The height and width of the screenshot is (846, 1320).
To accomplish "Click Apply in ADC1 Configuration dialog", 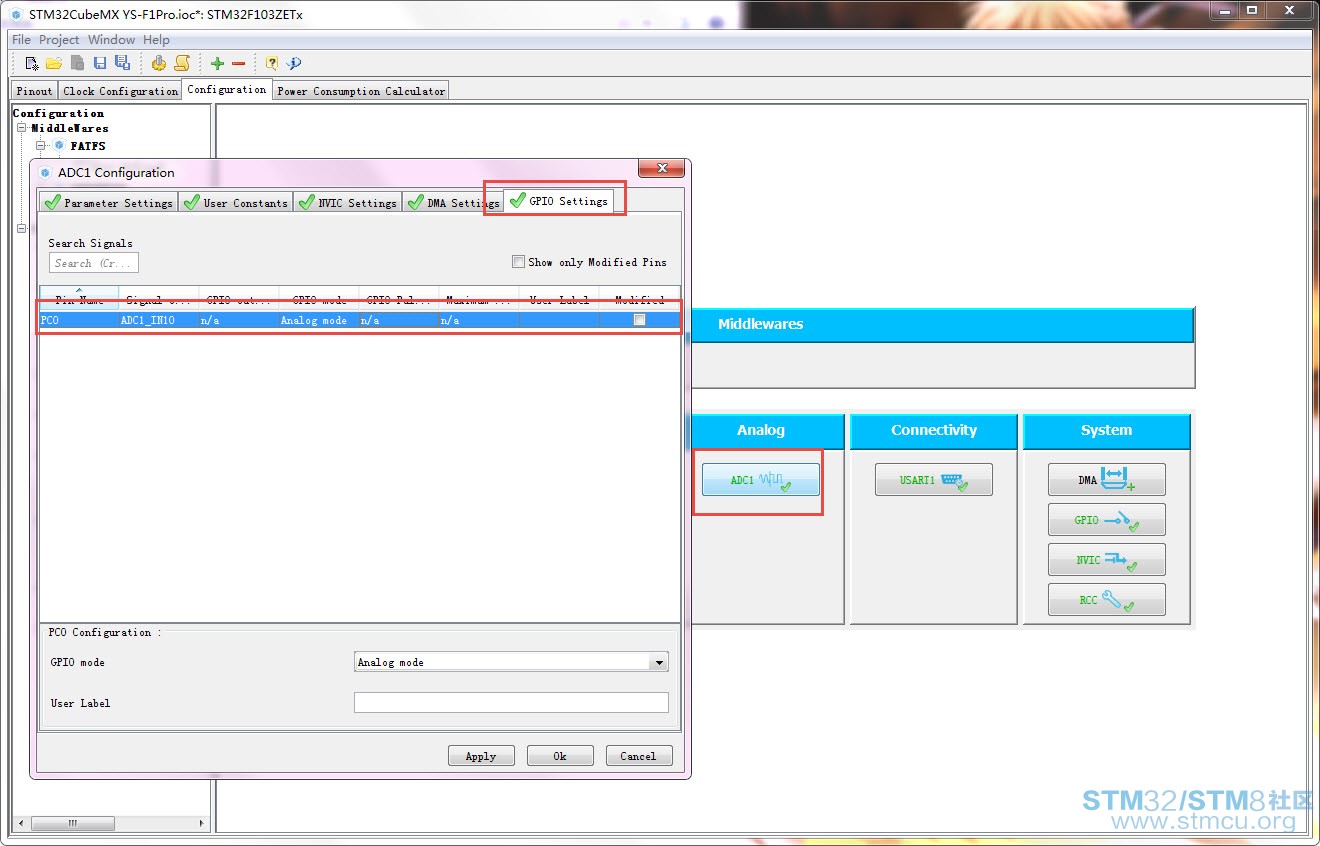I will pos(481,756).
